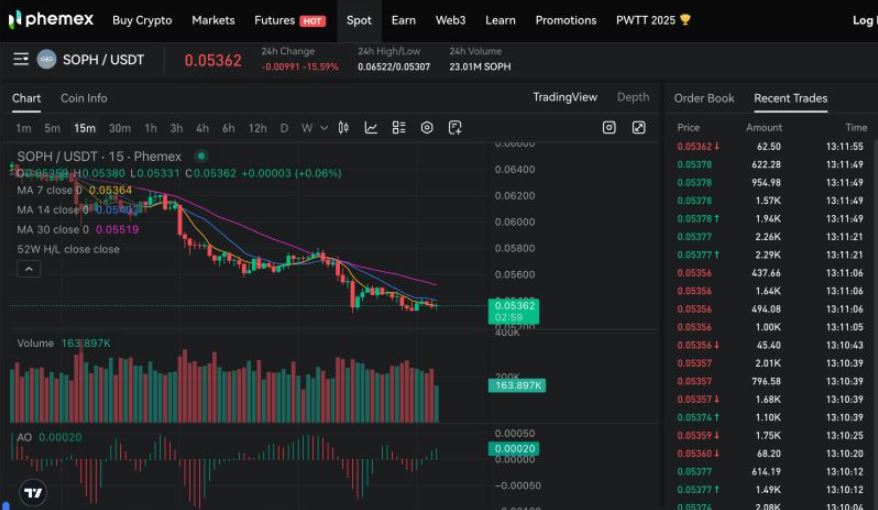
Task: Open the Learn menu
Action: point(501,20)
